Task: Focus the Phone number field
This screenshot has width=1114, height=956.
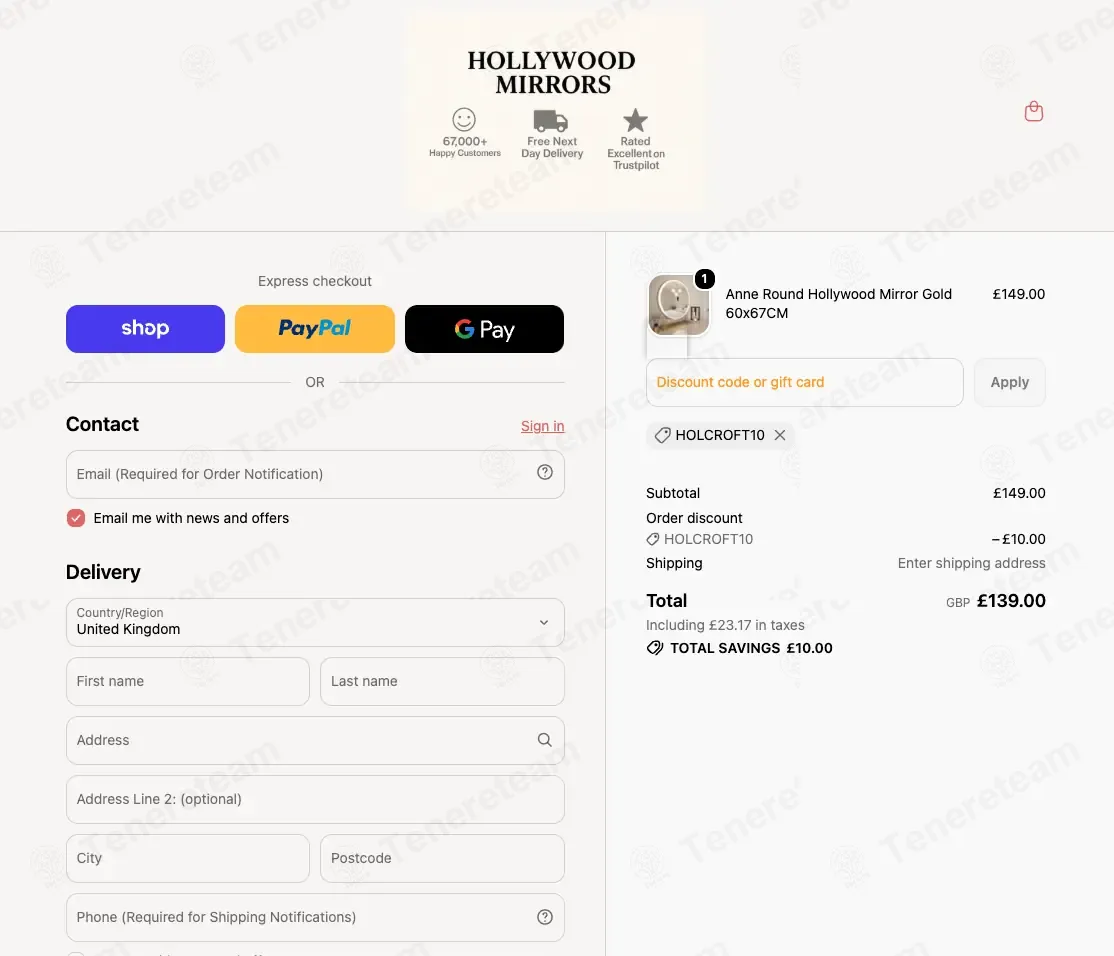Action: coord(315,917)
